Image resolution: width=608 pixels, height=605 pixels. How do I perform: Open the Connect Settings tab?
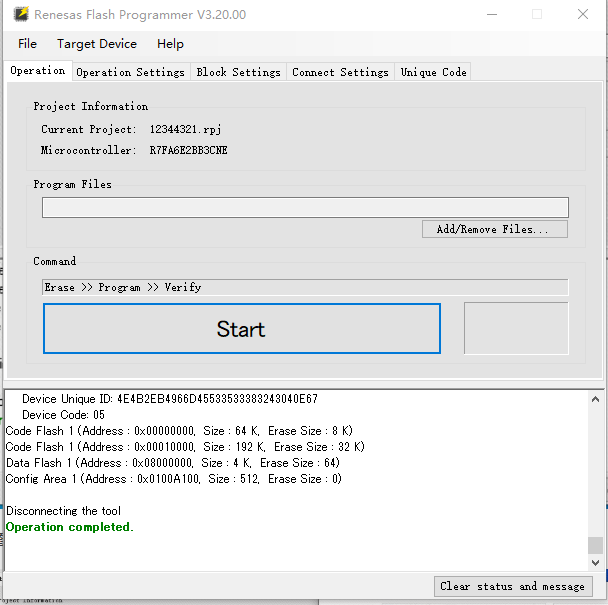coord(340,72)
